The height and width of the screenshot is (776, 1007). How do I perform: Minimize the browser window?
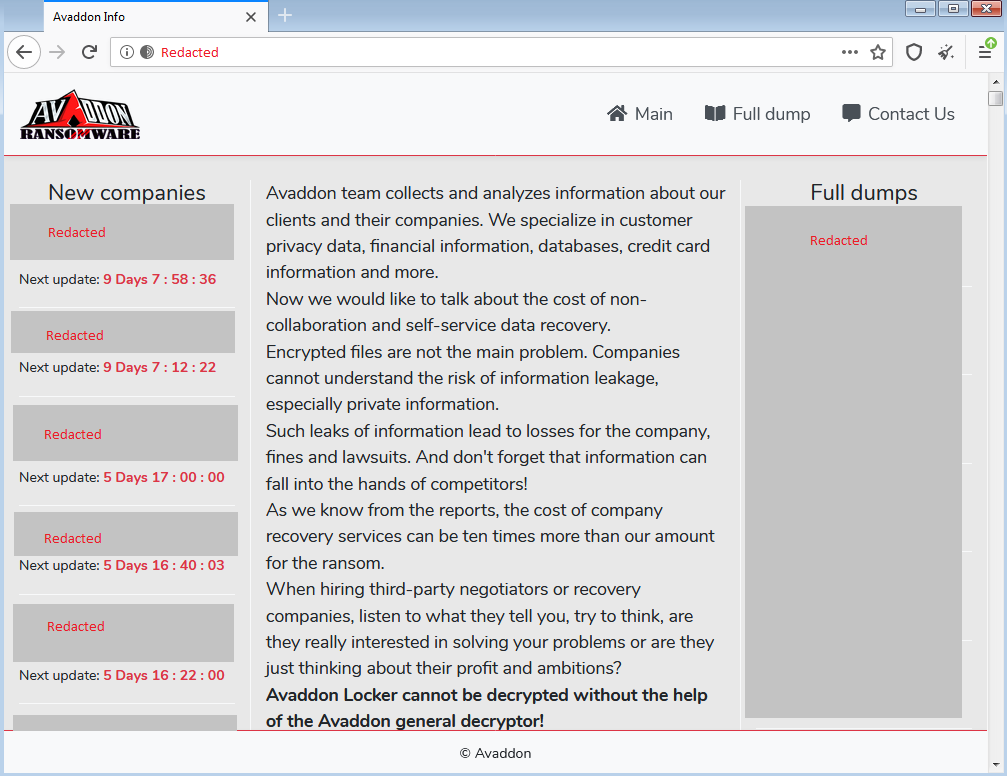coord(920,9)
